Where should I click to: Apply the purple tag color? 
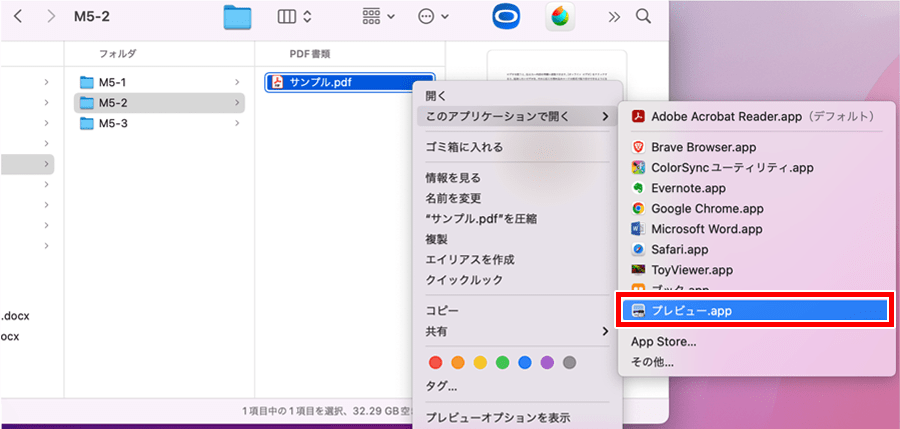547,362
